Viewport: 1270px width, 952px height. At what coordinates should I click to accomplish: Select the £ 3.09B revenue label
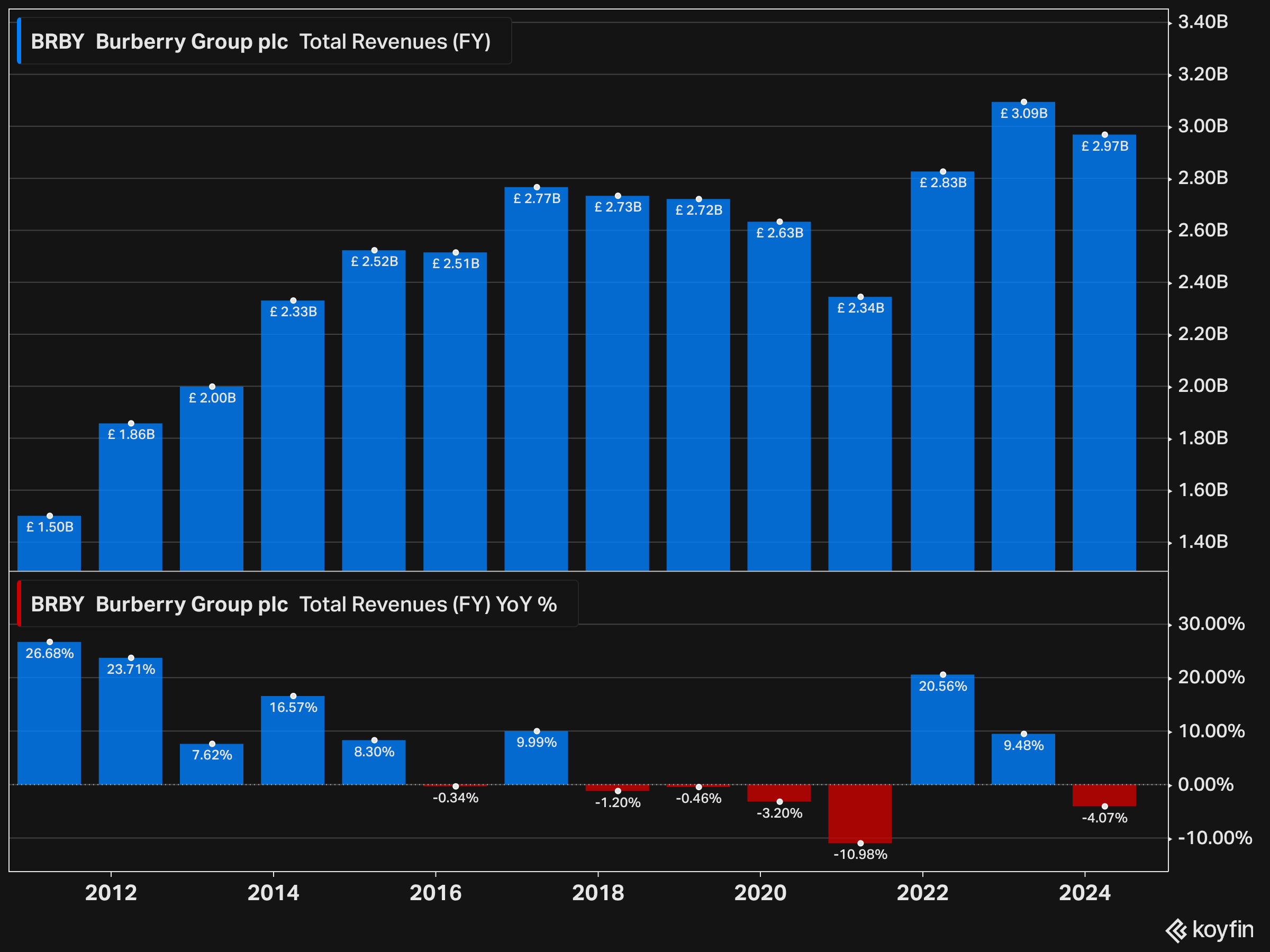click(1024, 113)
